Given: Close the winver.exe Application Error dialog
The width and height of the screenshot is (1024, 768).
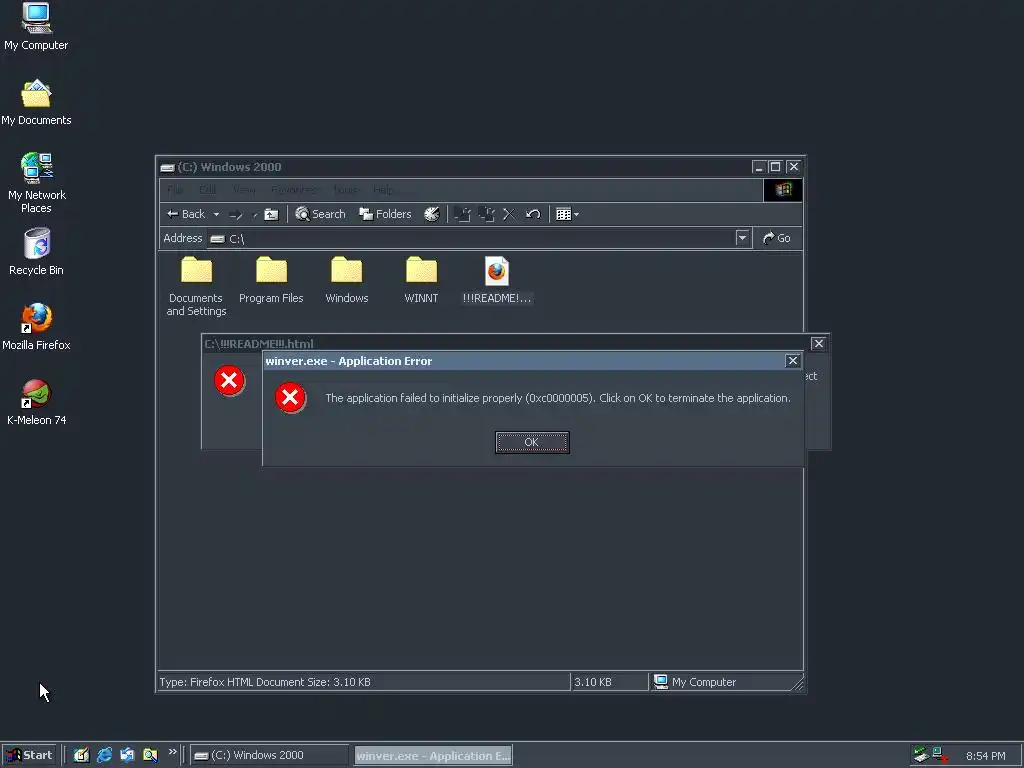Looking at the screenshot, I should 792,360.
